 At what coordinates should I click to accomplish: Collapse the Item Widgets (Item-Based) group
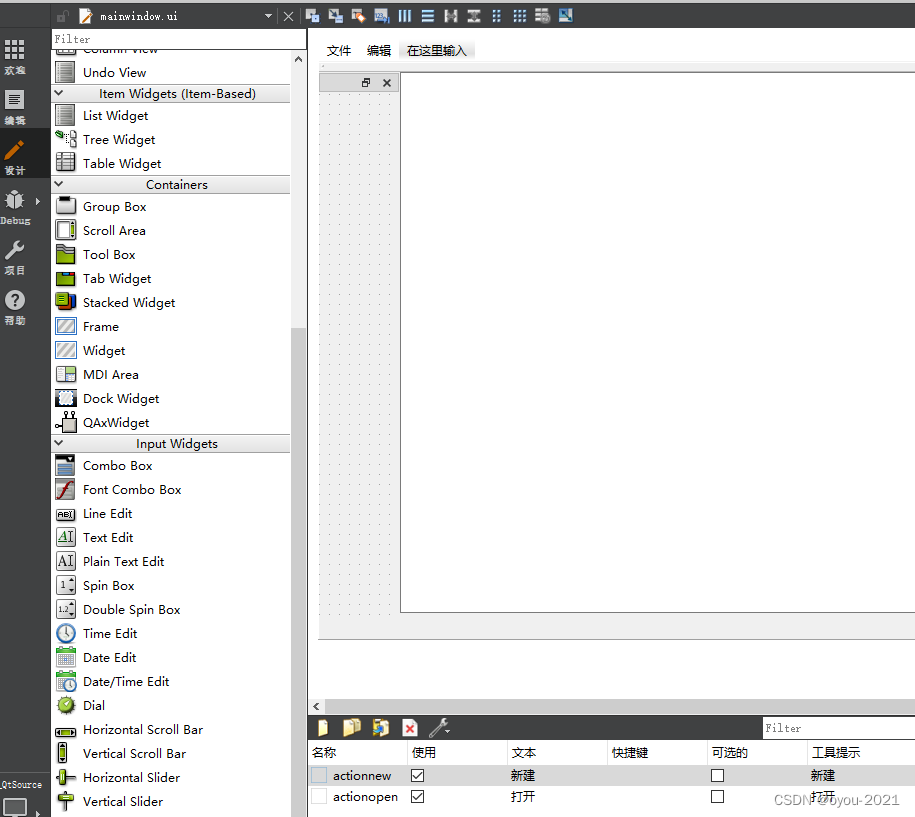pyautogui.click(x=57, y=92)
